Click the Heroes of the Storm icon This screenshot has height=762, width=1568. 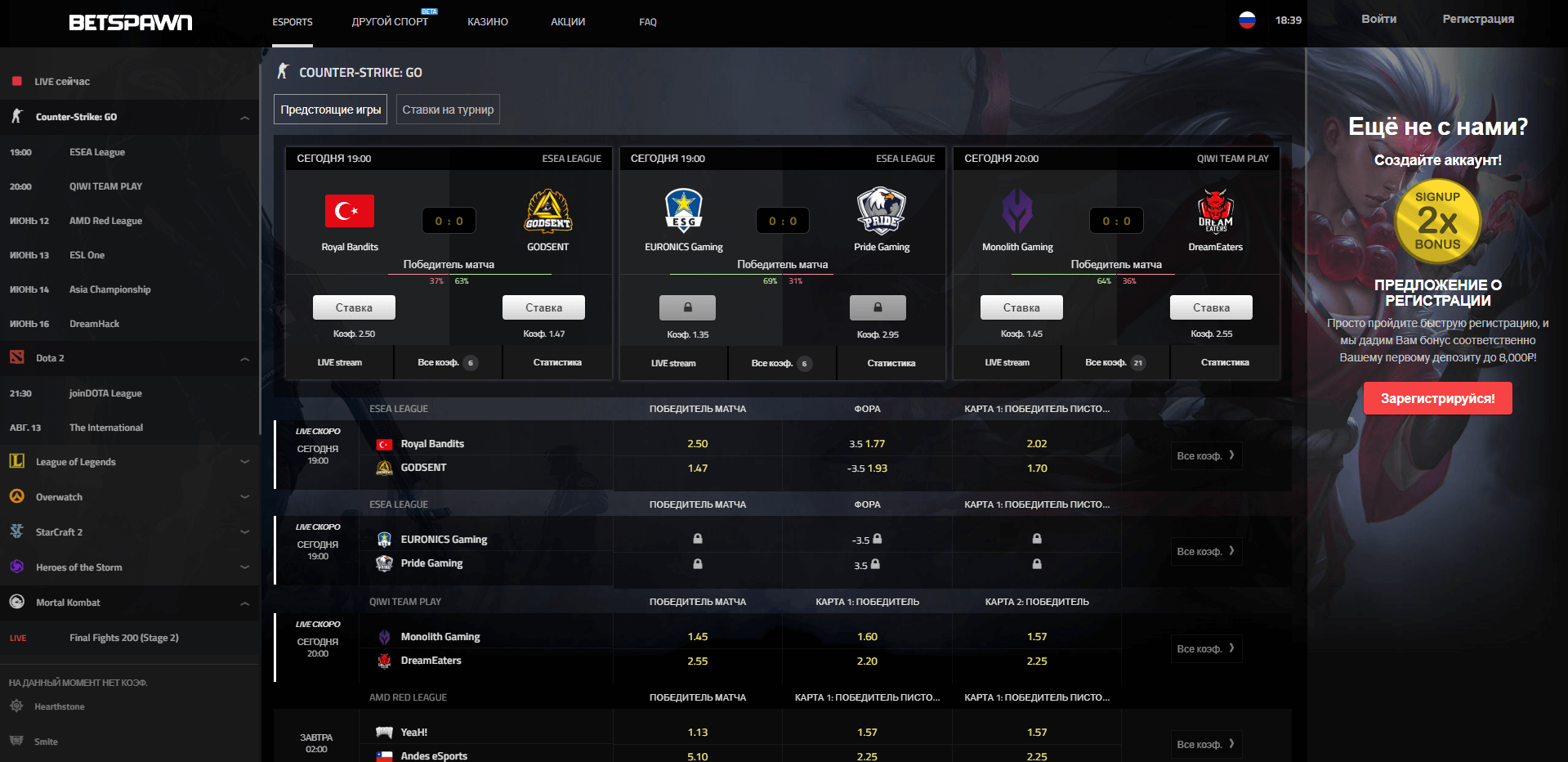[17, 567]
